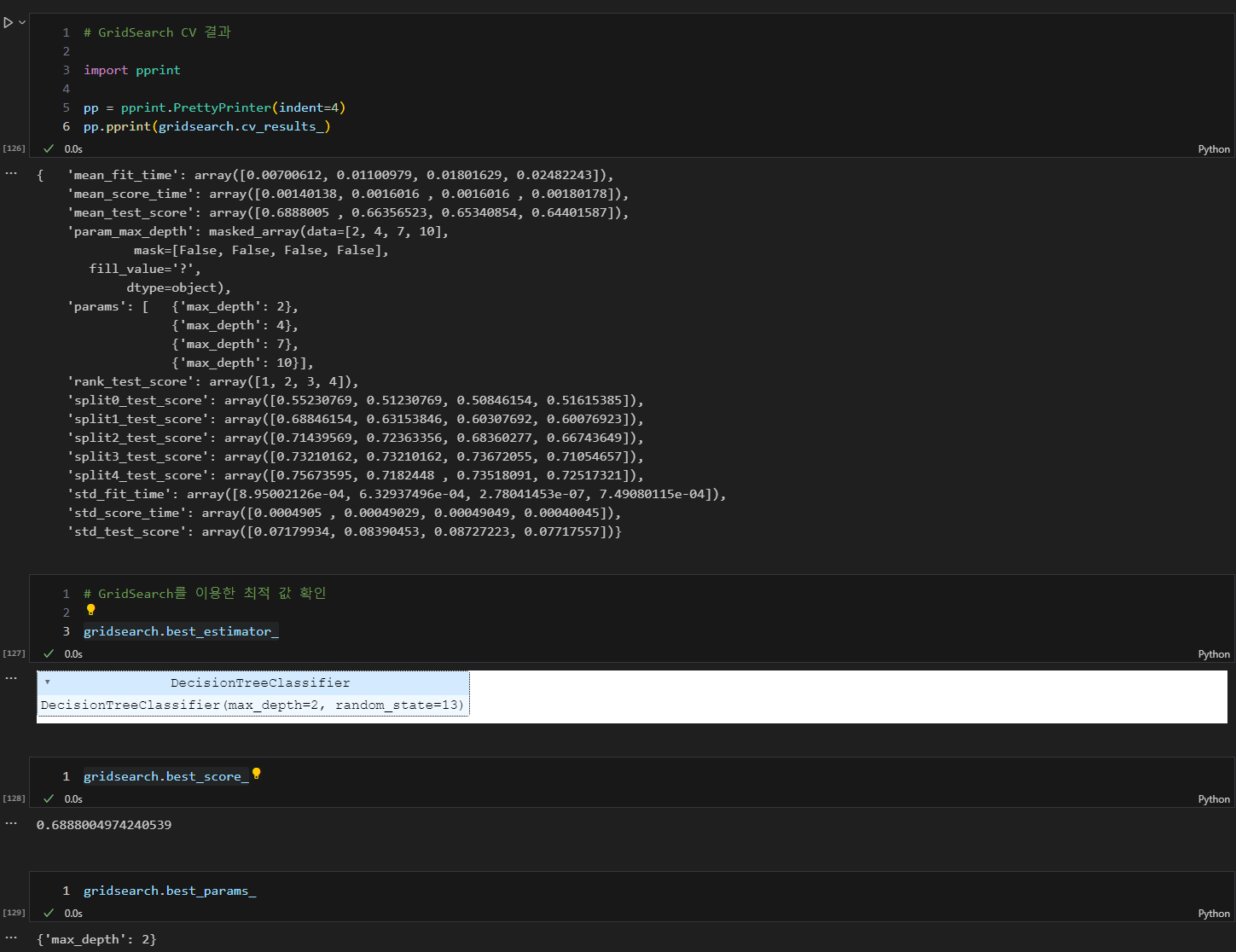Viewport: 1236px width, 952px height.
Task: Change language mode Python of first cell
Action: (x=1214, y=149)
